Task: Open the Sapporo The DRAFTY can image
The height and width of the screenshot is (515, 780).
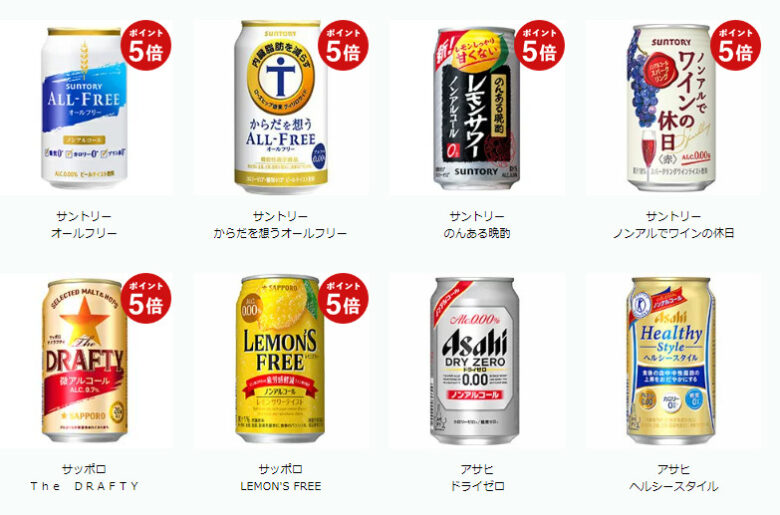Action: click(x=84, y=360)
